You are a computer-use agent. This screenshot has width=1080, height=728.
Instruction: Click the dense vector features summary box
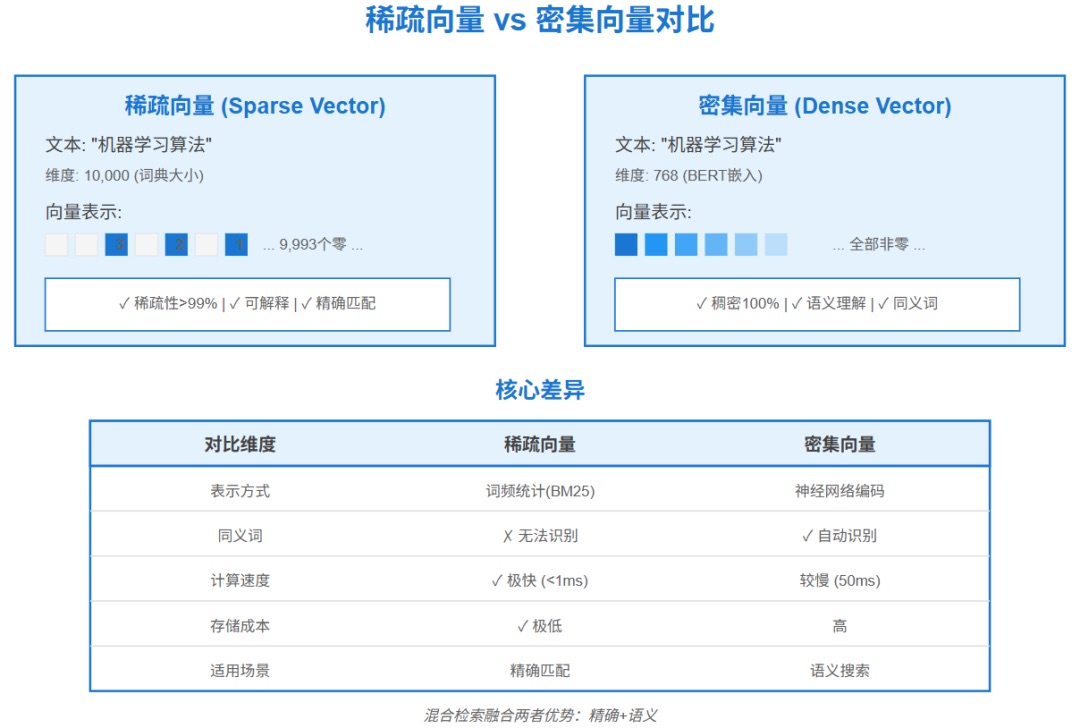817,304
